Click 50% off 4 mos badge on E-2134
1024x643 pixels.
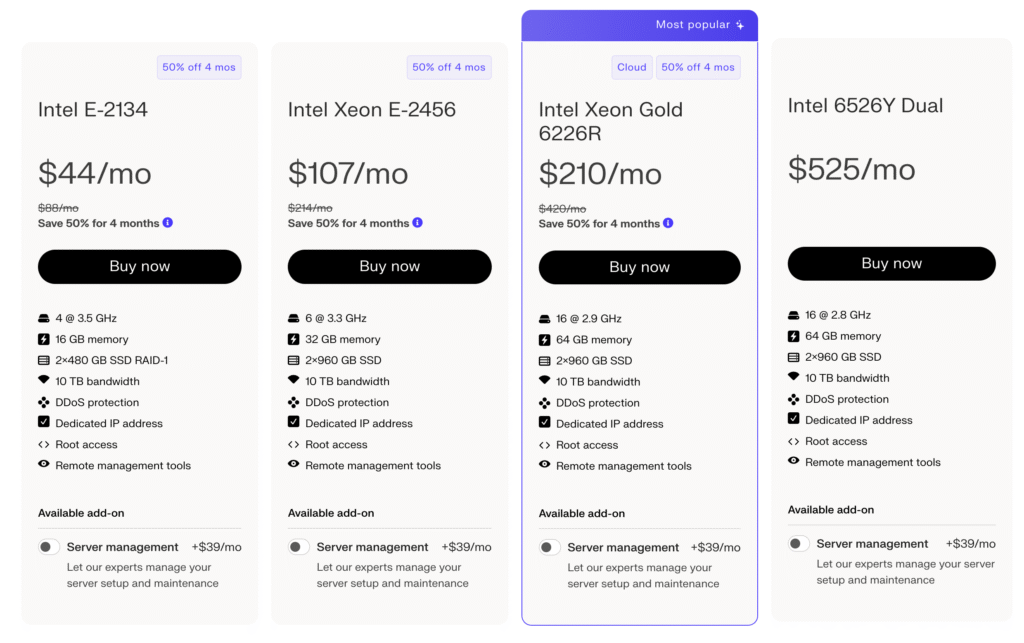(x=199, y=67)
